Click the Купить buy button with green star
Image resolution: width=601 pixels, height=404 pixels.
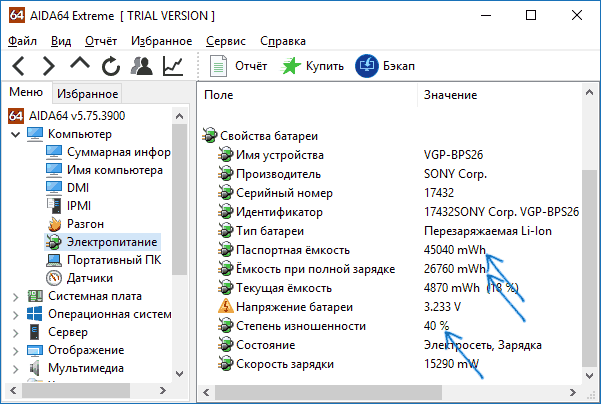[312, 66]
